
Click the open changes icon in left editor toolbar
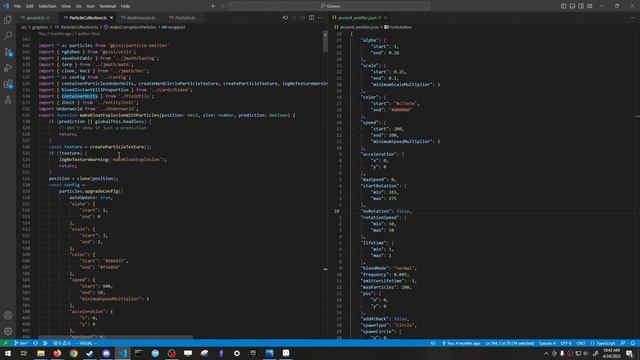[x=285, y=18]
